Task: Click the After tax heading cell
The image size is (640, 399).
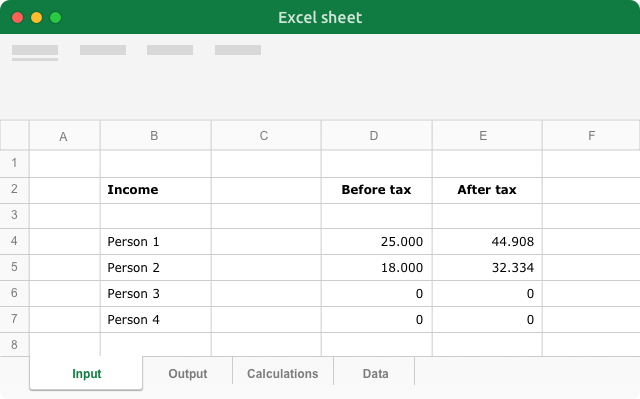Action: tap(487, 190)
